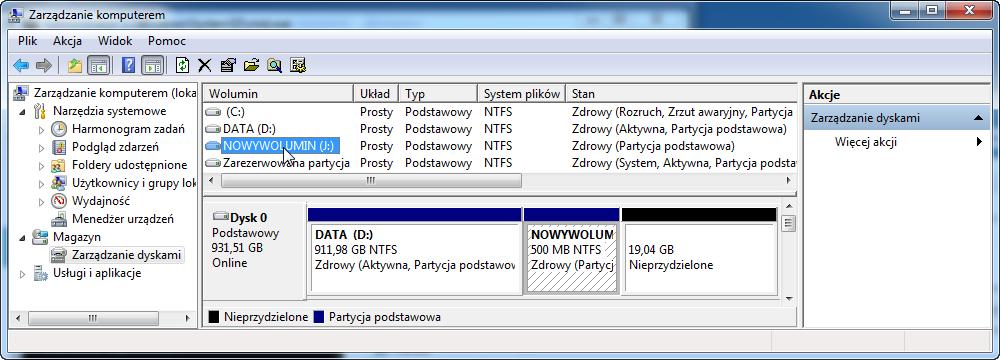Expand the Usługi i aplikacje node arrow
The image size is (1000, 360).
coord(23,274)
